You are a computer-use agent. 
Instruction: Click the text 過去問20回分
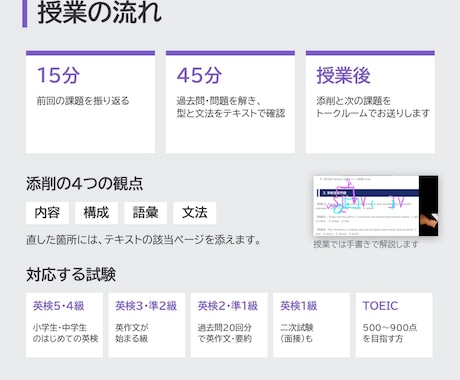(224, 327)
